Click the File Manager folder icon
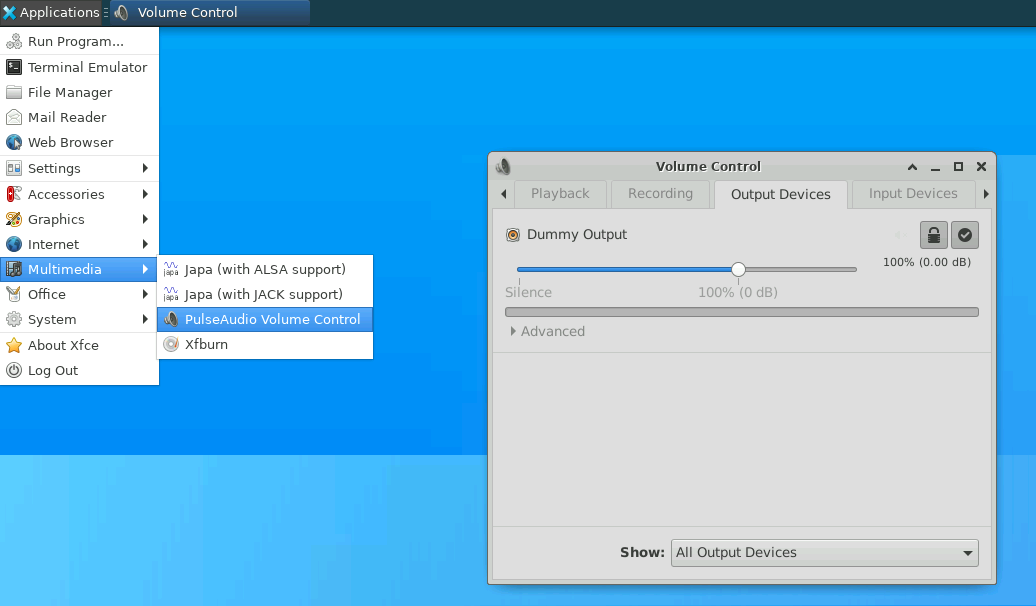 [14, 92]
